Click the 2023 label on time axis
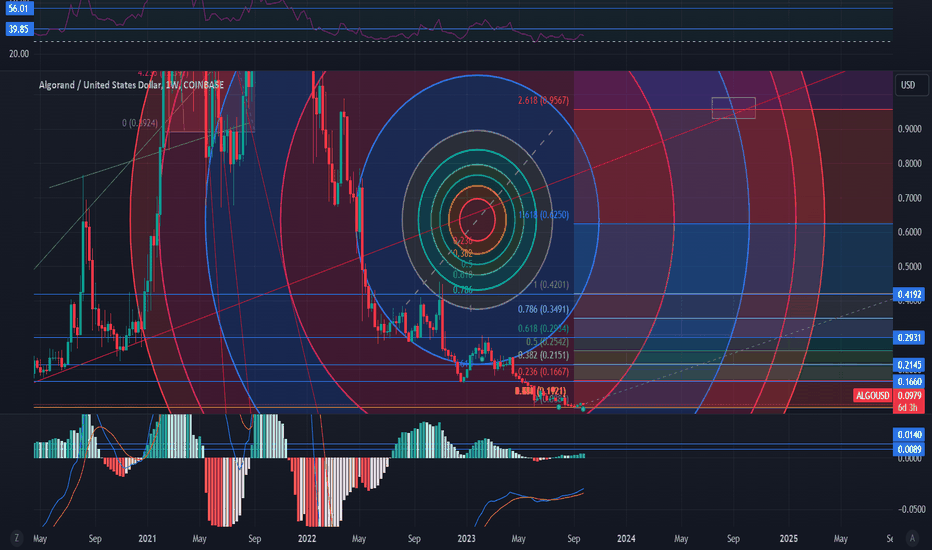 click(x=466, y=538)
